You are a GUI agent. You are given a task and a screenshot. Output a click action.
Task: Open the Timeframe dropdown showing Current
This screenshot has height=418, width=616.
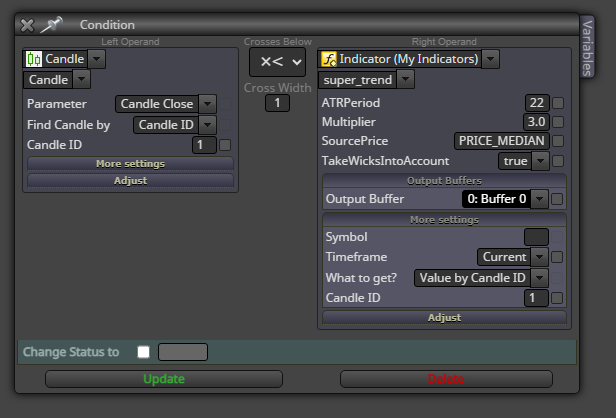click(513, 257)
